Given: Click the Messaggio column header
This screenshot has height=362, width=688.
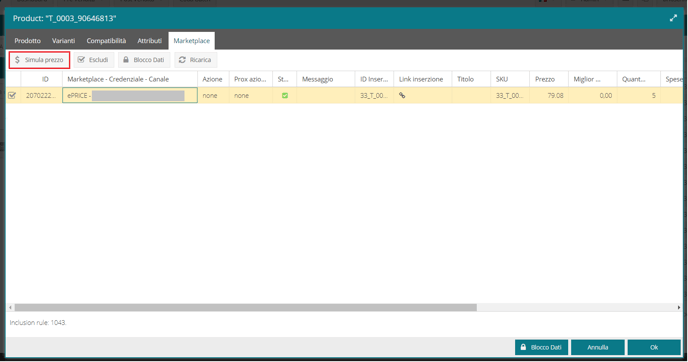Looking at the screenshot, I should (x=326, y=79).
